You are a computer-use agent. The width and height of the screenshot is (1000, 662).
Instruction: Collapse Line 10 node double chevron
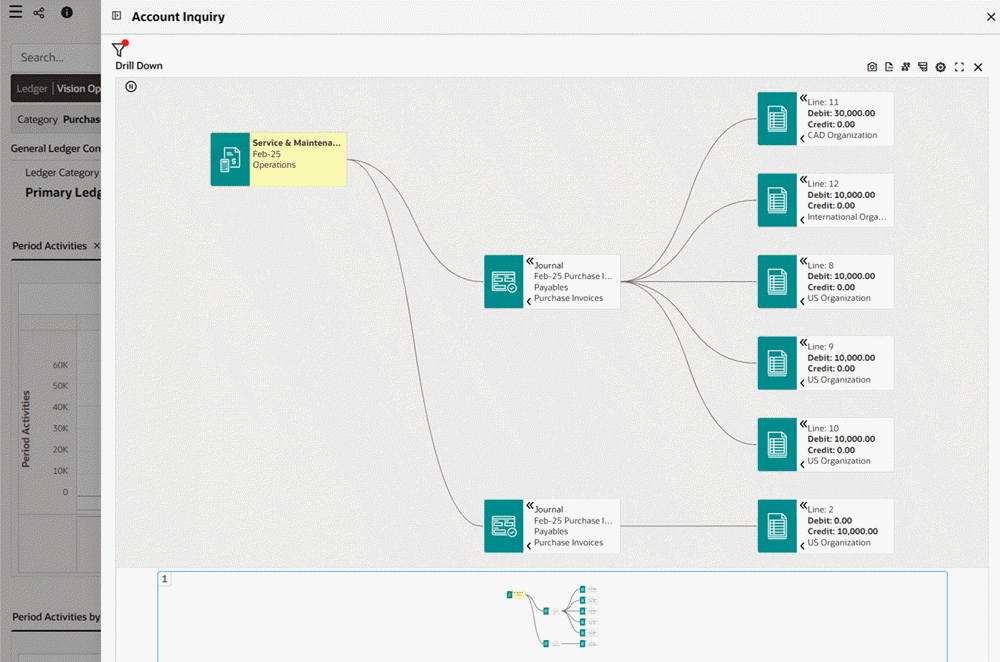click(x=804, y=424)
